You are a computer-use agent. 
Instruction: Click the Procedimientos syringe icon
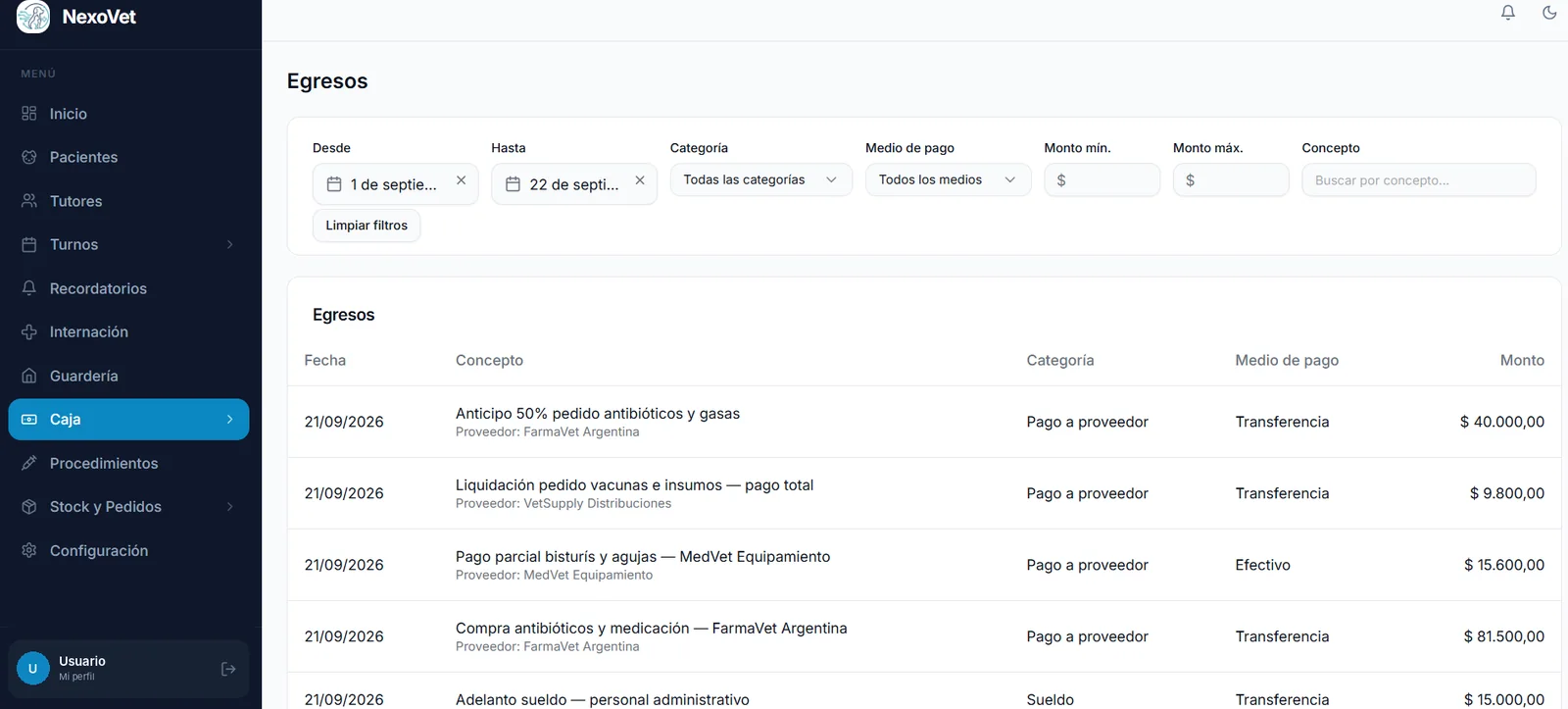[x=29, y=463]
